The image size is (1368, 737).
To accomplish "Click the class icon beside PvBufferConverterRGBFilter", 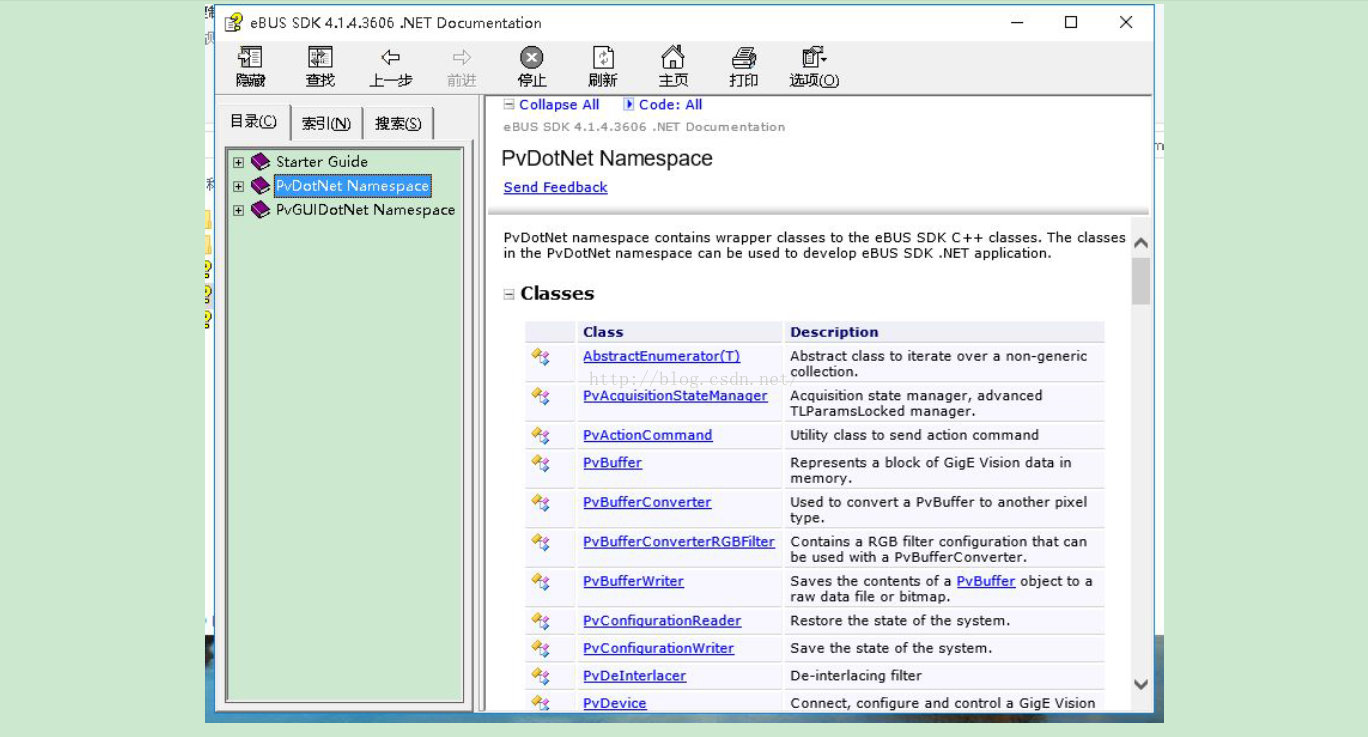I will (541, 542).
